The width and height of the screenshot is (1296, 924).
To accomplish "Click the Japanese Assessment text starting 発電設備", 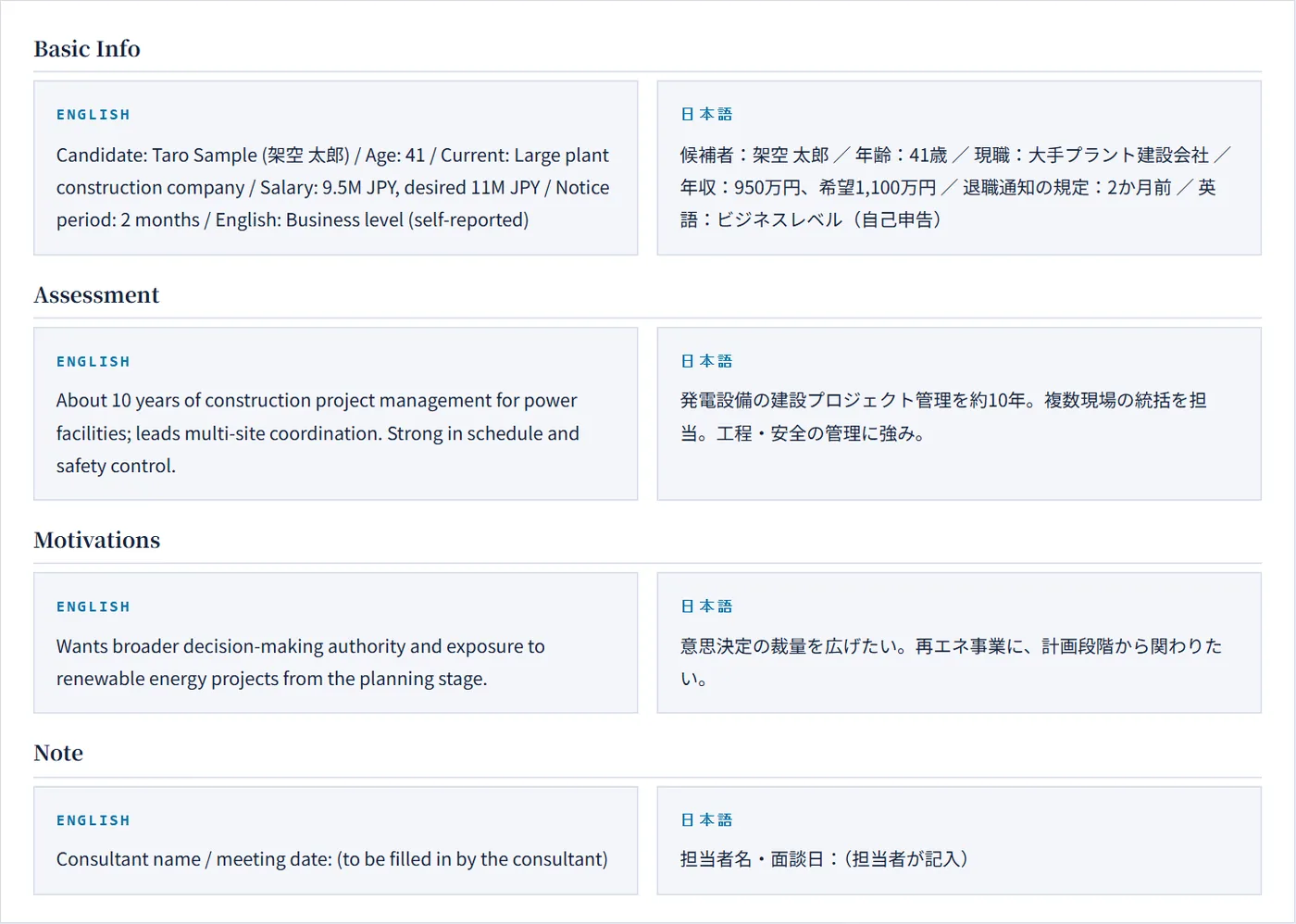I will coord(943,417).
